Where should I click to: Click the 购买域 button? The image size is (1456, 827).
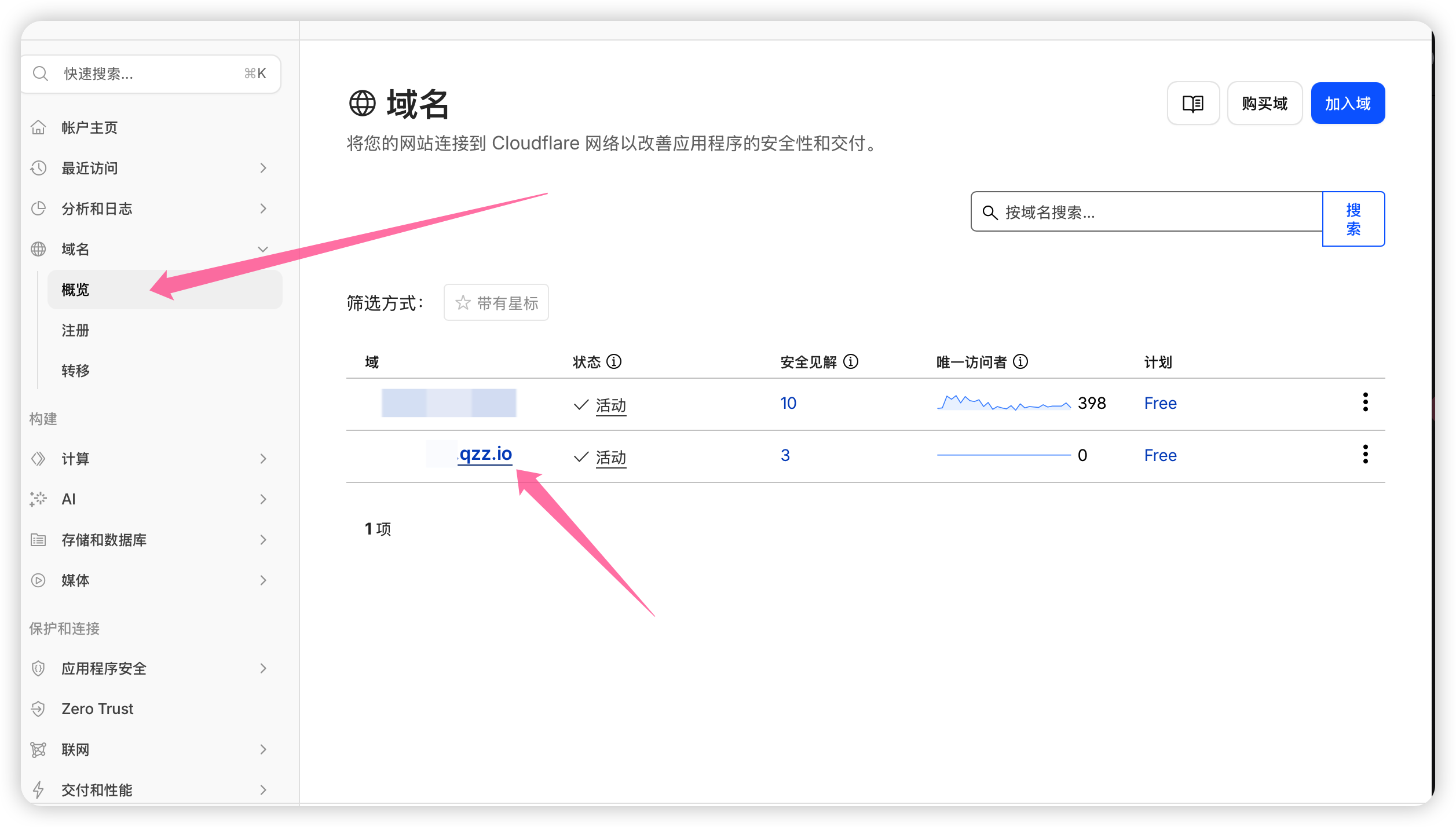click(x=1264, y=104)
